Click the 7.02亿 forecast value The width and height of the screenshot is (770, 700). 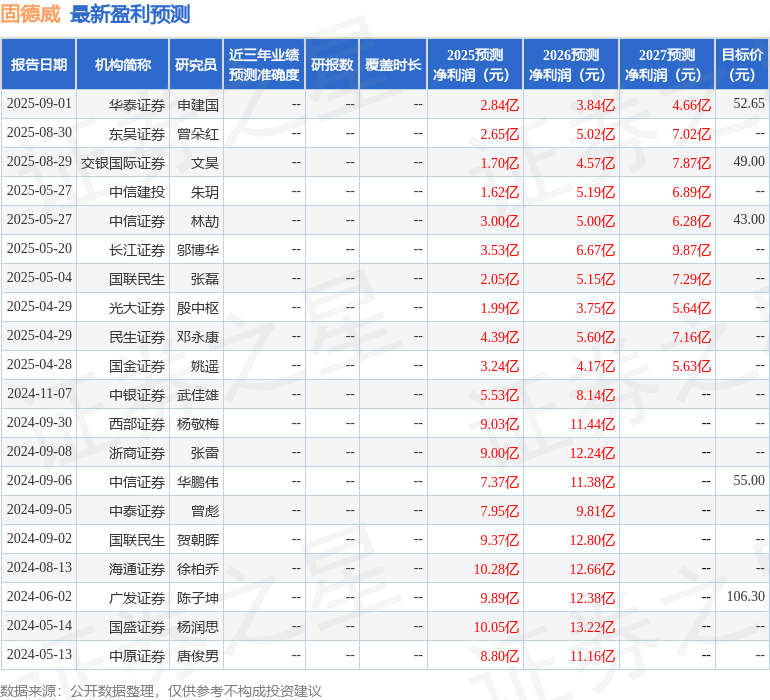[691, 134]
